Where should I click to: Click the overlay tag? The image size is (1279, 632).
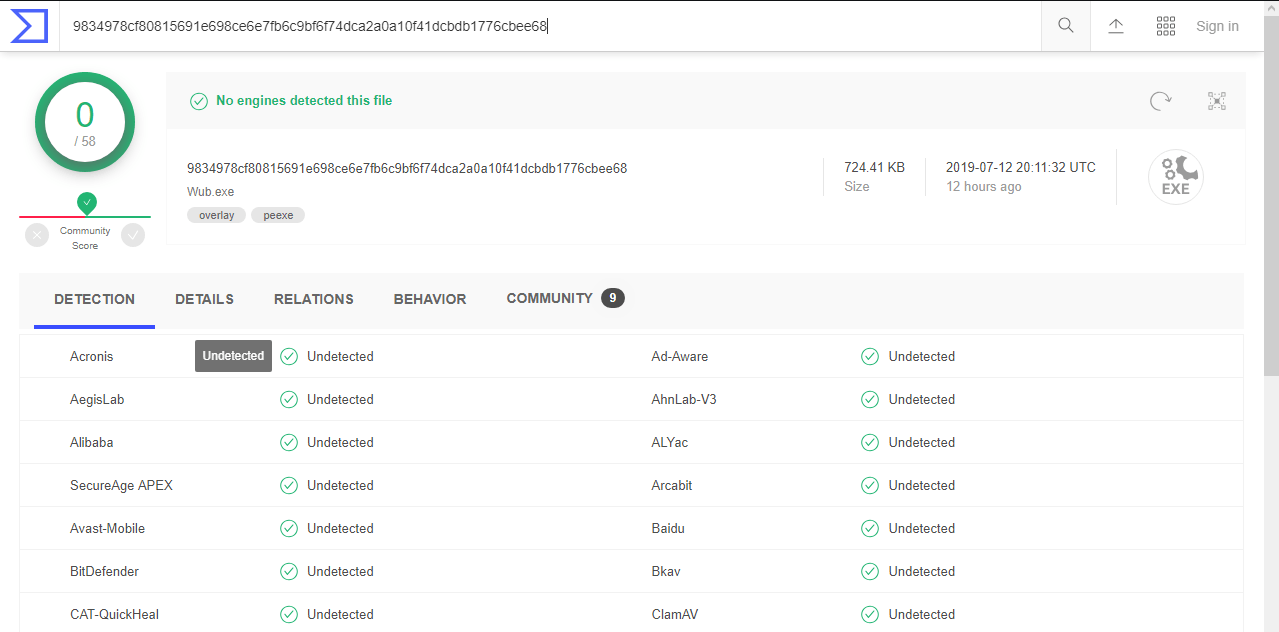[216, 215]
